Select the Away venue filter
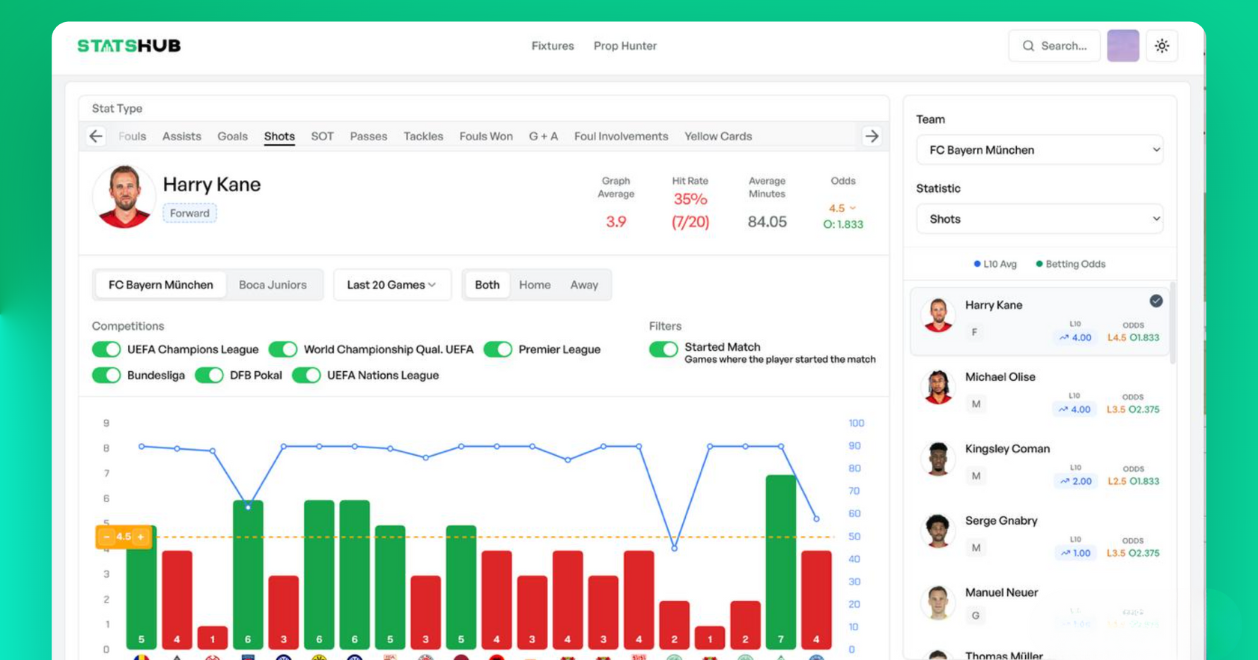This screenshot has width=1258, height=660. (x=584, y=285)
